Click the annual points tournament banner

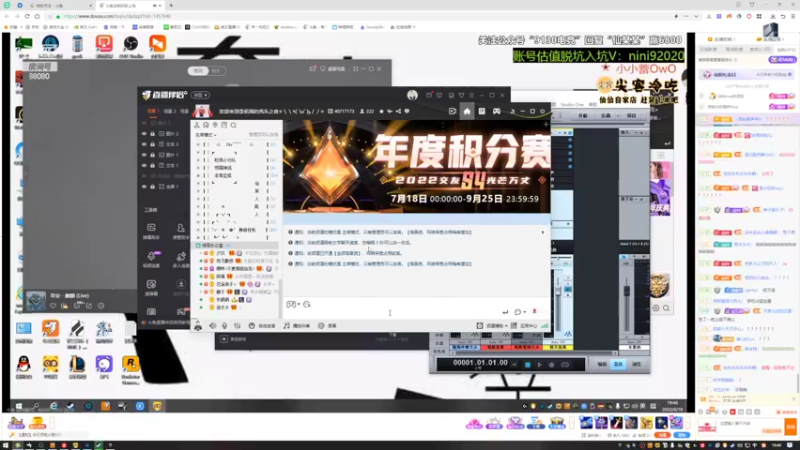(x=417, y=166)
